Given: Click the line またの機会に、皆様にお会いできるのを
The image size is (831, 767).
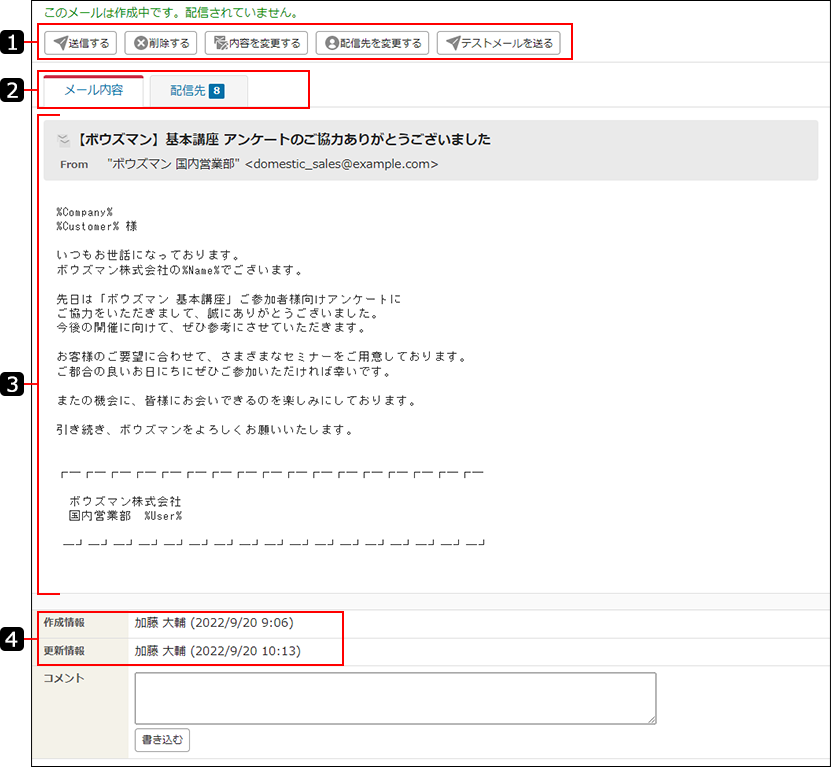Looking at the screenshot, I should pyautogui.click(x=237, y=401).
